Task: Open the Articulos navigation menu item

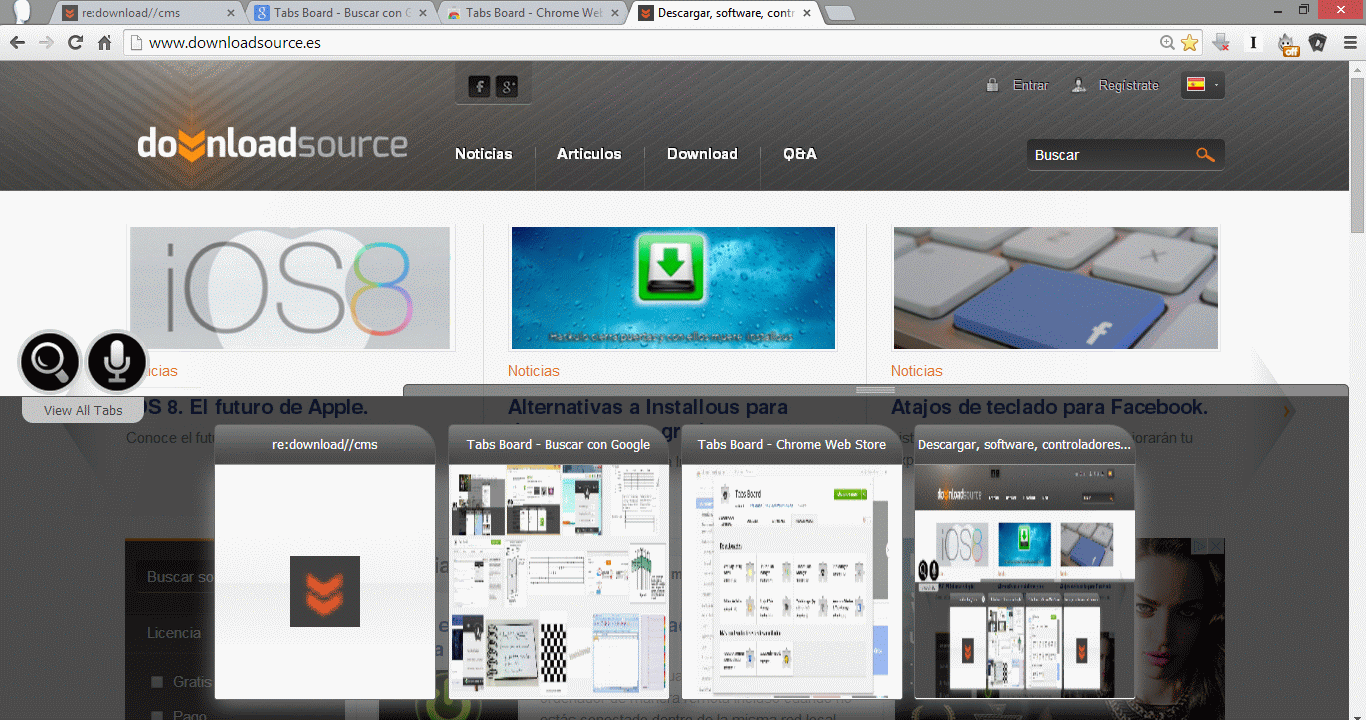Action: tap(589, 154)
